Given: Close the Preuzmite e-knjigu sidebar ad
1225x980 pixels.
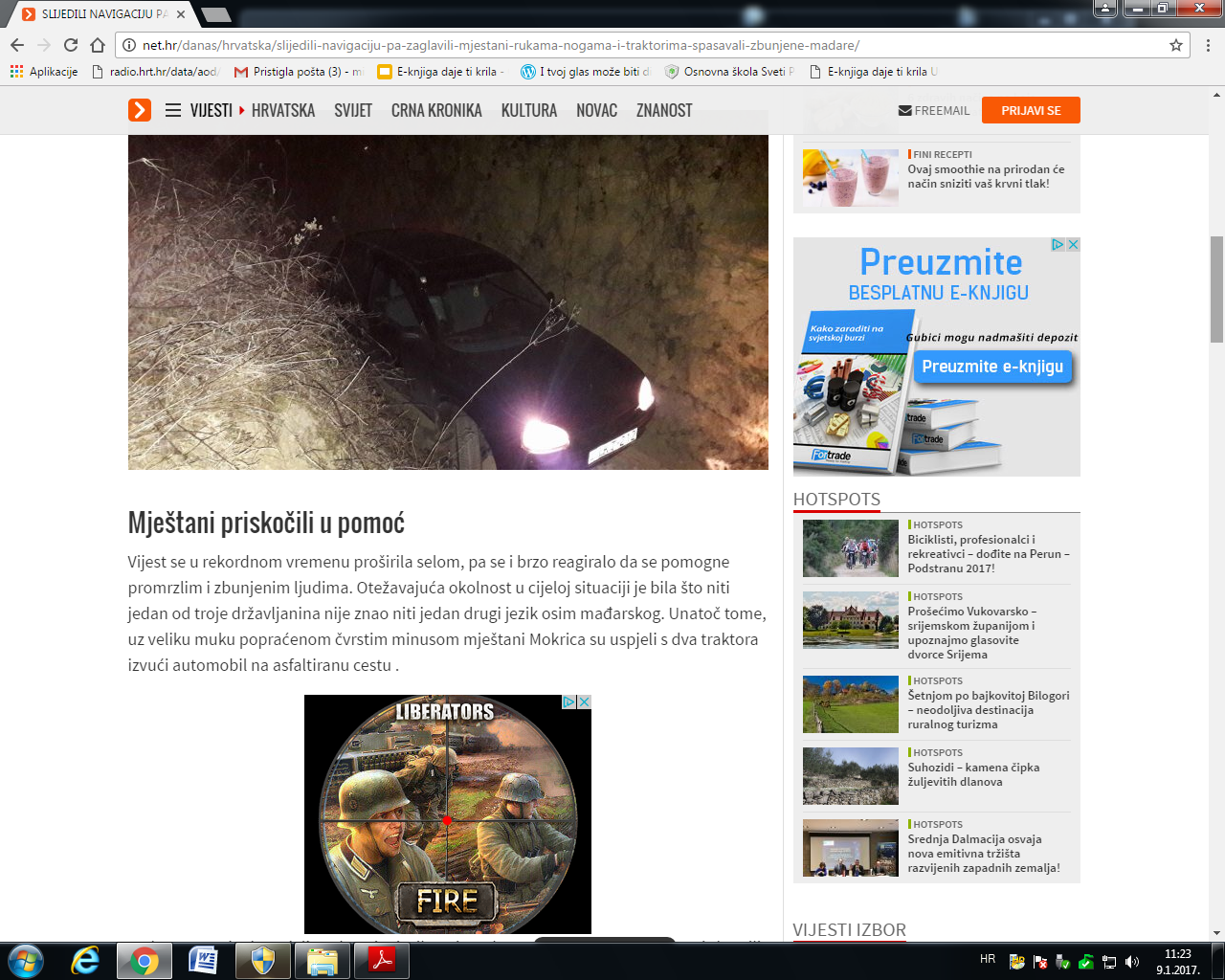Looking at the screenshot, I should [1073, 245].
